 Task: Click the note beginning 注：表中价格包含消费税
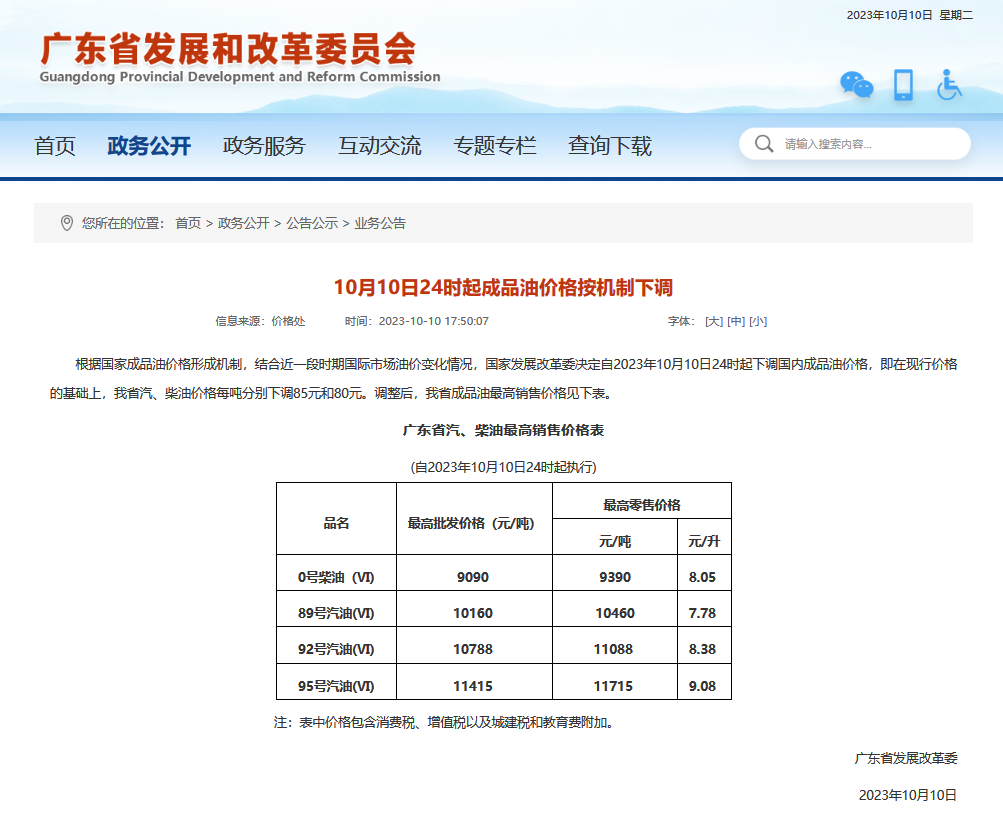click(445, 722)
